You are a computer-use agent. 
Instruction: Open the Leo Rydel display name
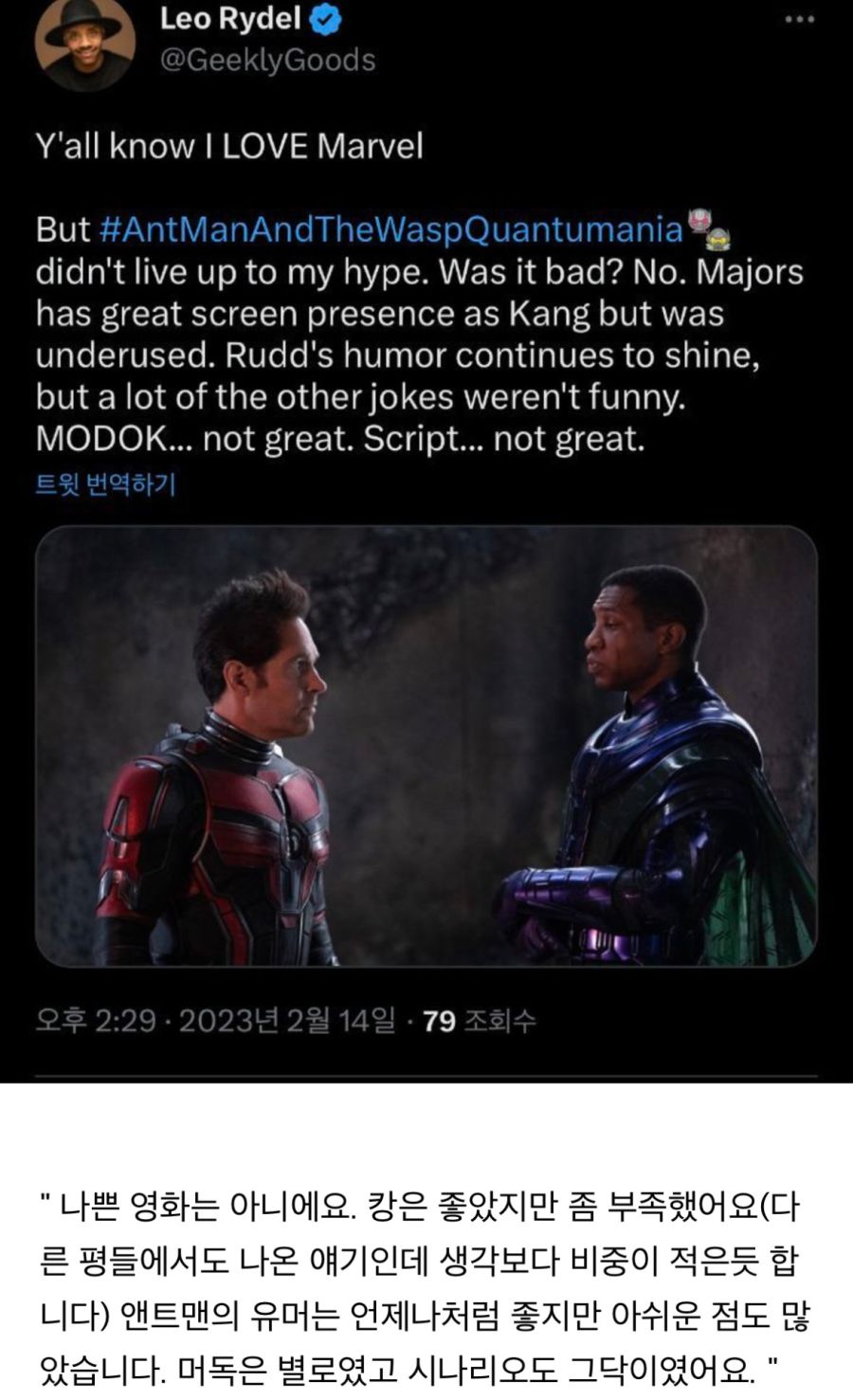point(230,19)
